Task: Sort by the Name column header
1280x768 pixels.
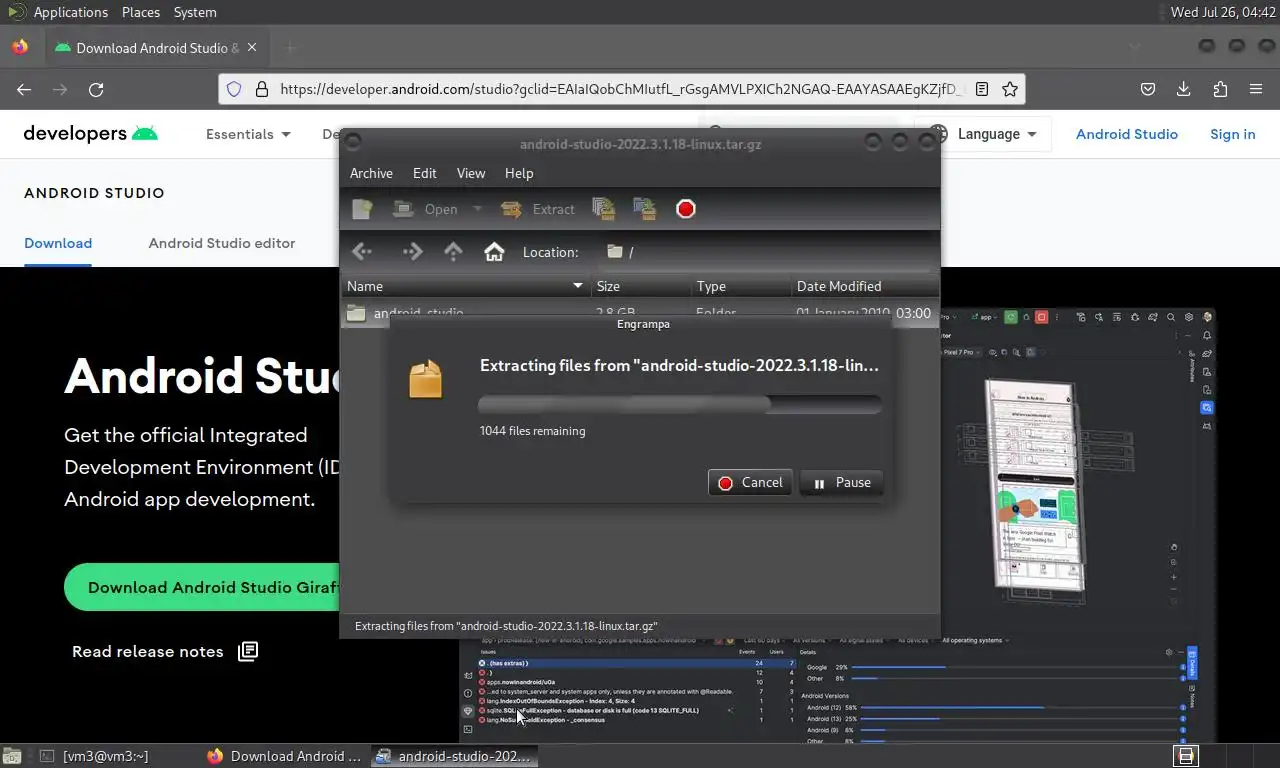Action: pyautogui.click(x=465, y=286)
